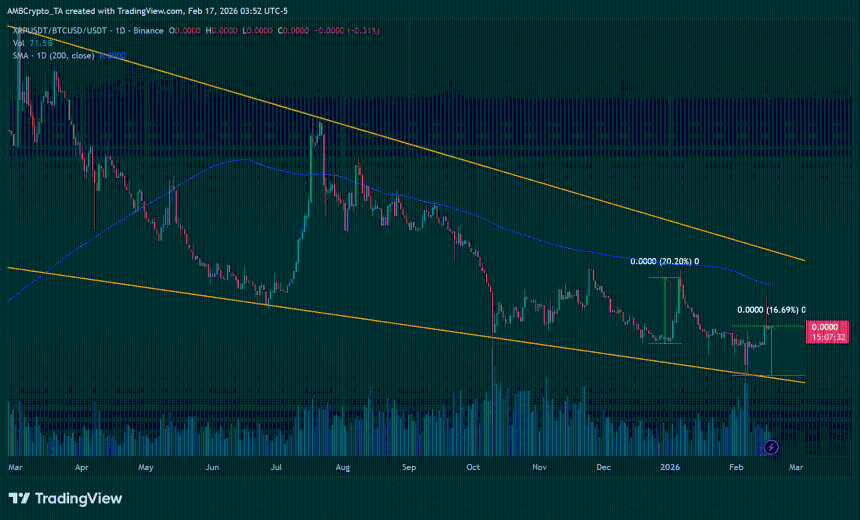The width and height of the screenshot is (860, 520).
Task: Click the Feb label on time axis
Action: (x=736, y=467)
